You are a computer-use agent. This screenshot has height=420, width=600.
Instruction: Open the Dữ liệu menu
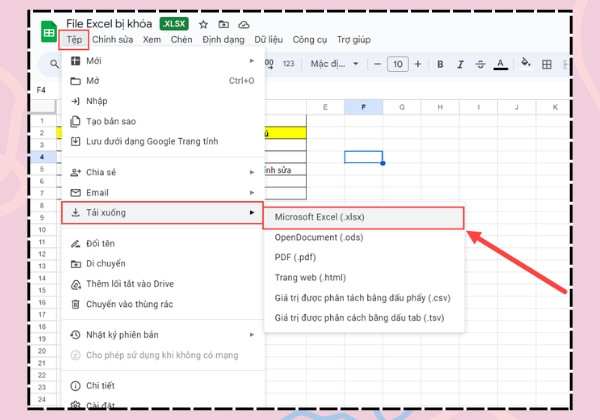[x=269, y=40]
